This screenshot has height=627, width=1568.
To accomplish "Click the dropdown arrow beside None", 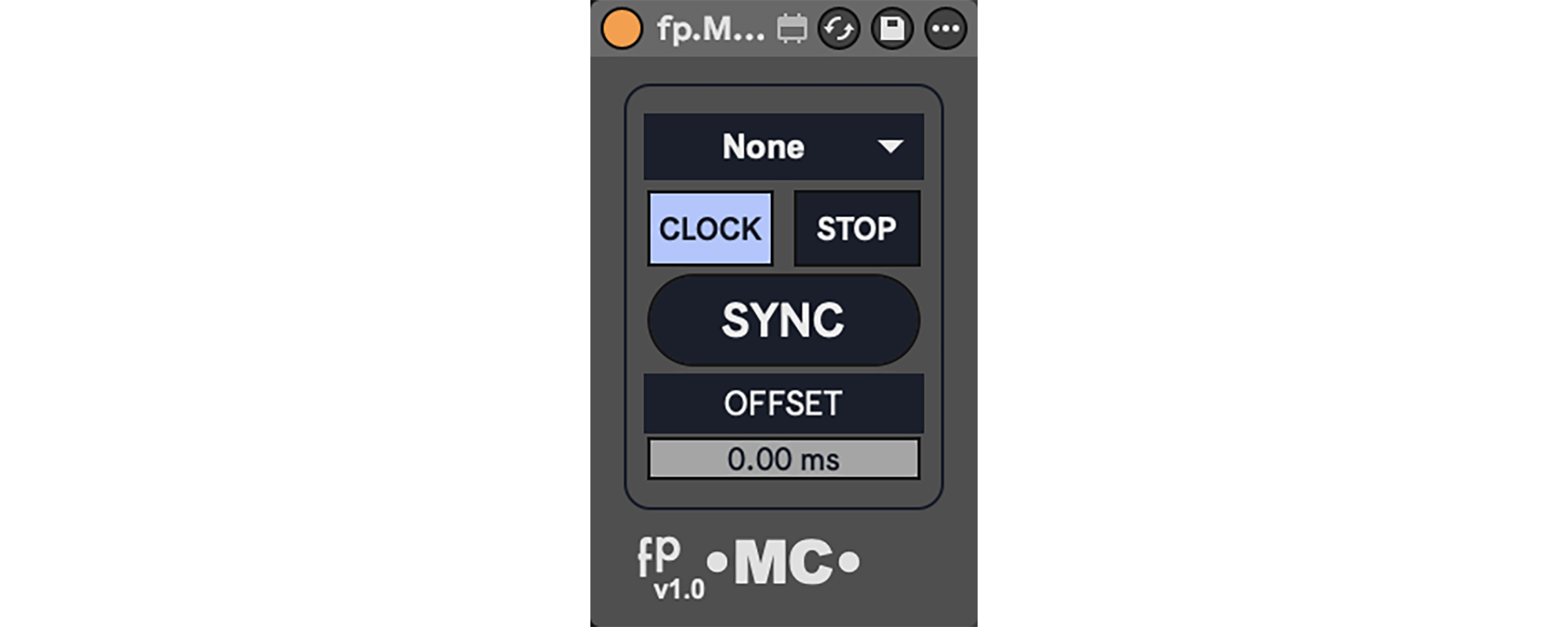I will [x=891, y=147].
